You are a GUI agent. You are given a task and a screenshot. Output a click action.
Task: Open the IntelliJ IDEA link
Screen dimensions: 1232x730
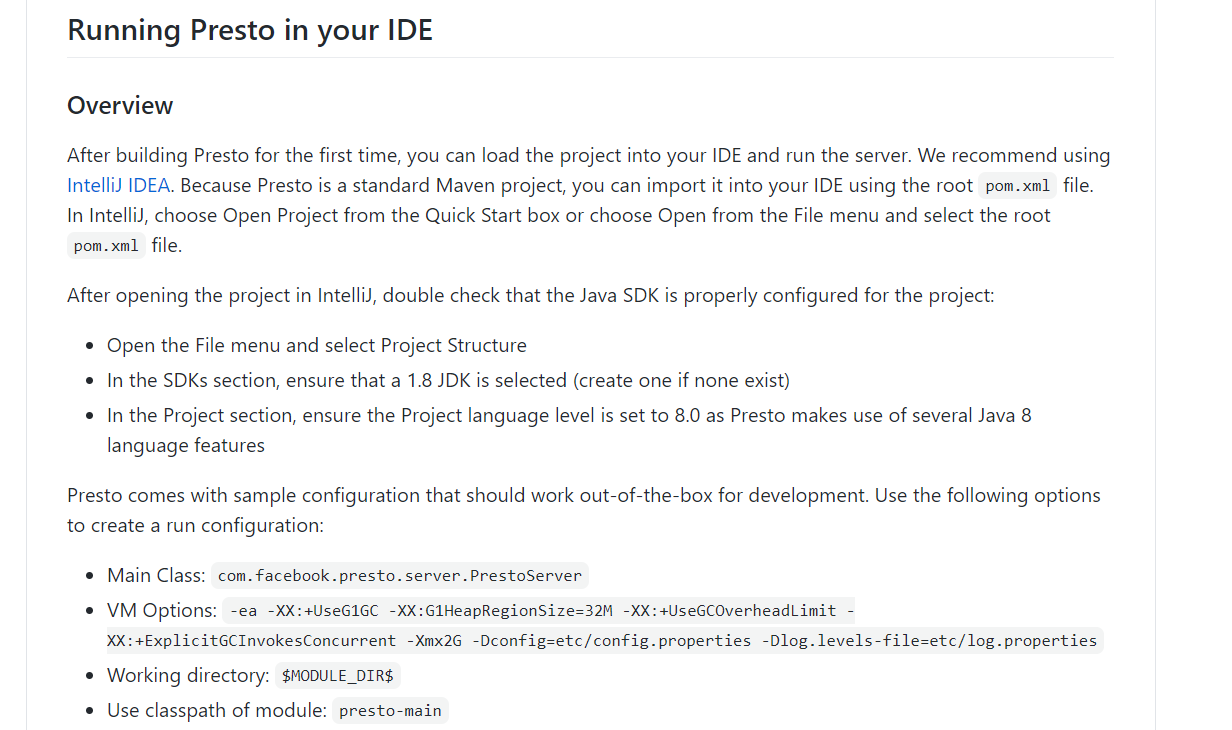118,186
